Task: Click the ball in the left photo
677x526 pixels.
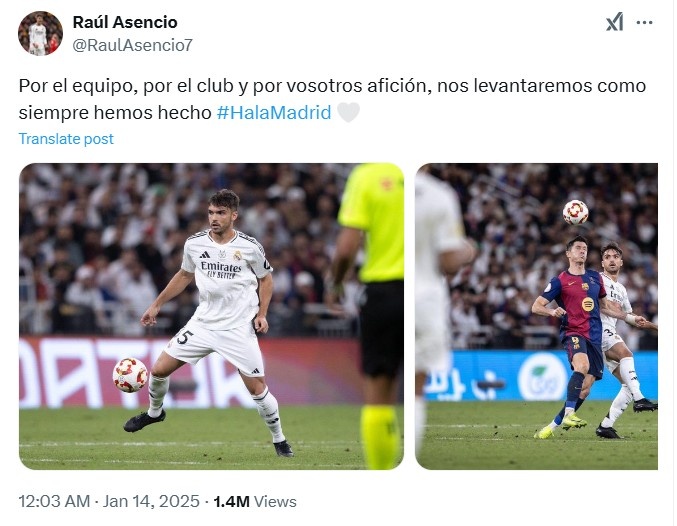Action: pyautogui.click(x=130, y=375)
